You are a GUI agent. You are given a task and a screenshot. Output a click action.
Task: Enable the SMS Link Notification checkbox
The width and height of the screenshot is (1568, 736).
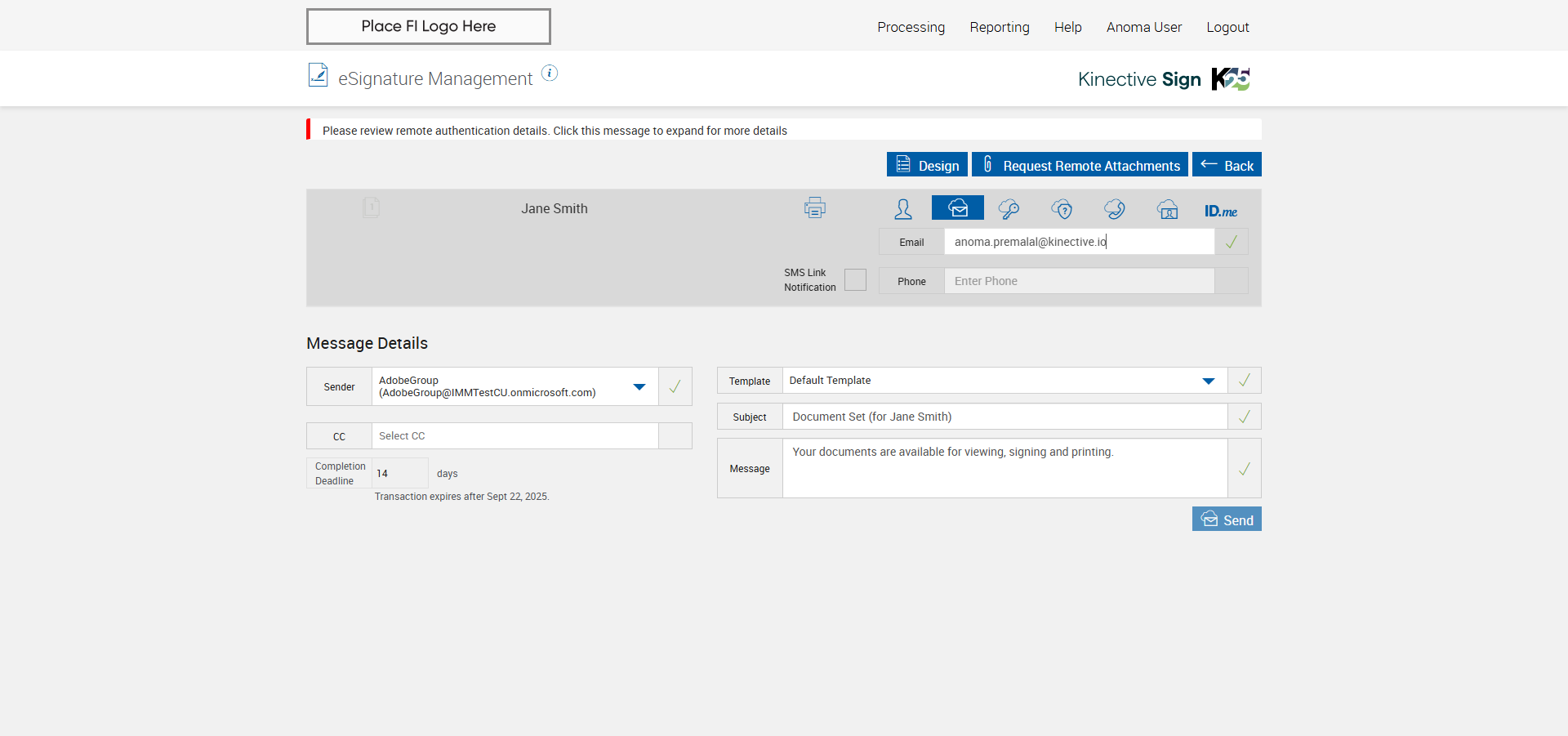pos(855,280)
